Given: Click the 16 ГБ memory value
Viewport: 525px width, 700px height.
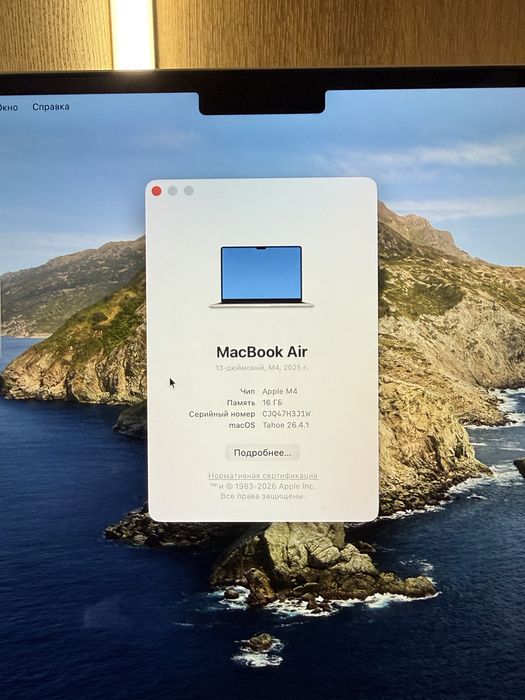Looking at the screenshot, I should 272,403.
